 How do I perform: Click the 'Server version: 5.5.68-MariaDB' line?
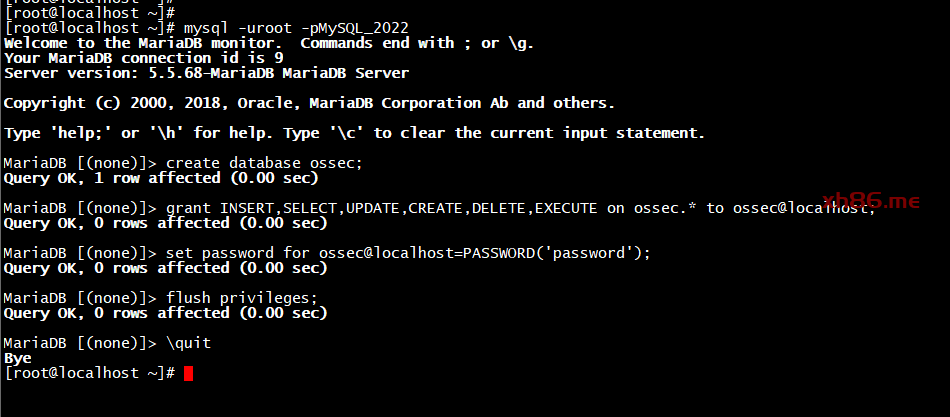[x=206, y=73]
